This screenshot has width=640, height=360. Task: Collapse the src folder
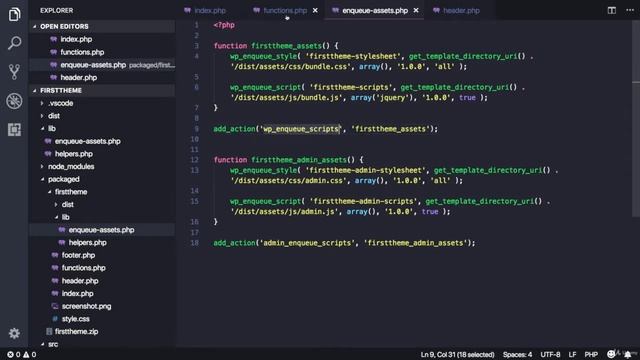pos(53,344)
